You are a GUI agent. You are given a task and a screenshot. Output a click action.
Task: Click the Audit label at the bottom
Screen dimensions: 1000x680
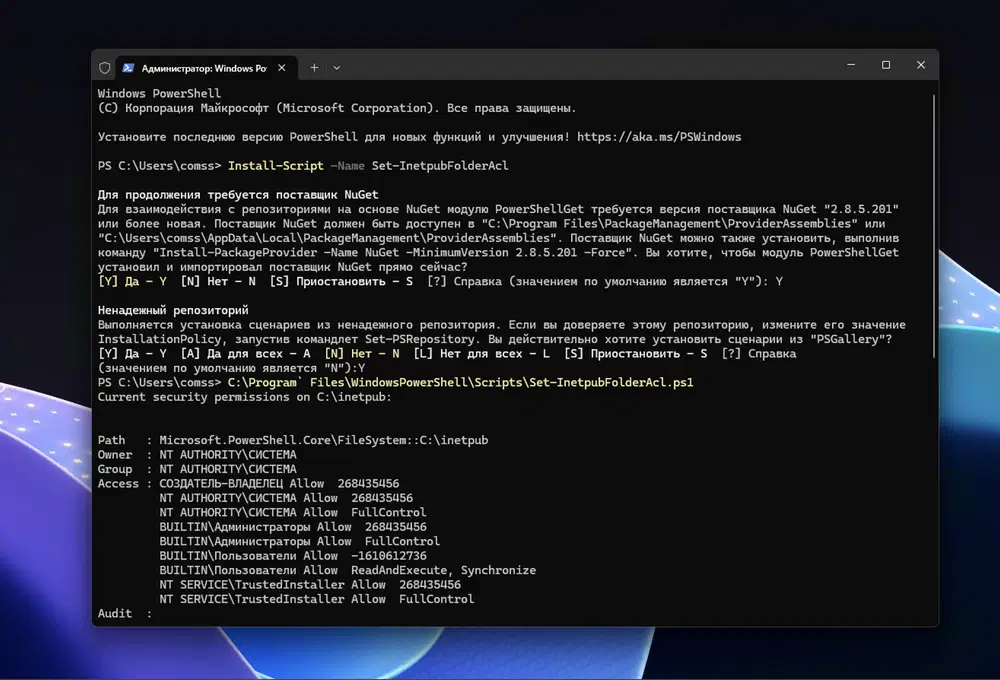(115, 614)
